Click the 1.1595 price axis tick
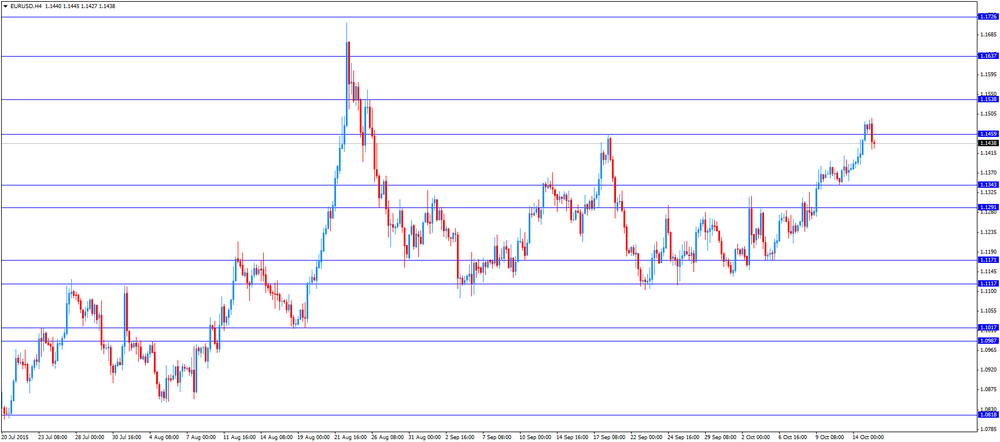The width and height of the screenshot is (1000, 442). tap(987, 74)
